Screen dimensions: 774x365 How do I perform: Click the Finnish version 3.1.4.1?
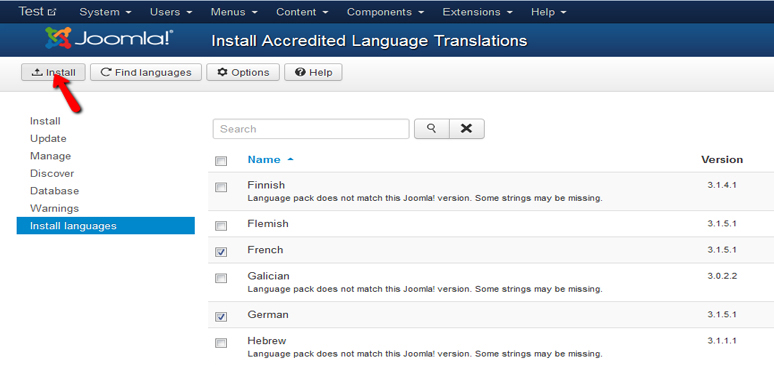(722, 185)
